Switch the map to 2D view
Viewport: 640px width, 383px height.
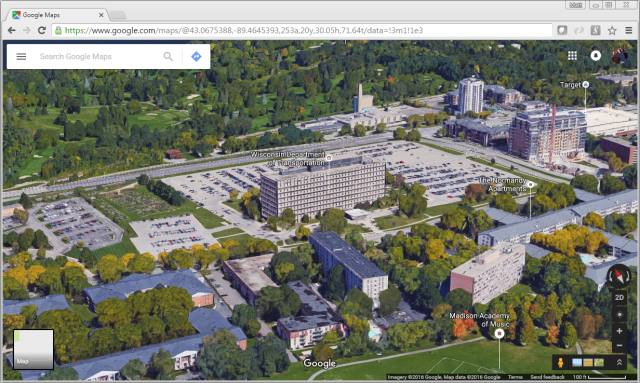(619, 297)
